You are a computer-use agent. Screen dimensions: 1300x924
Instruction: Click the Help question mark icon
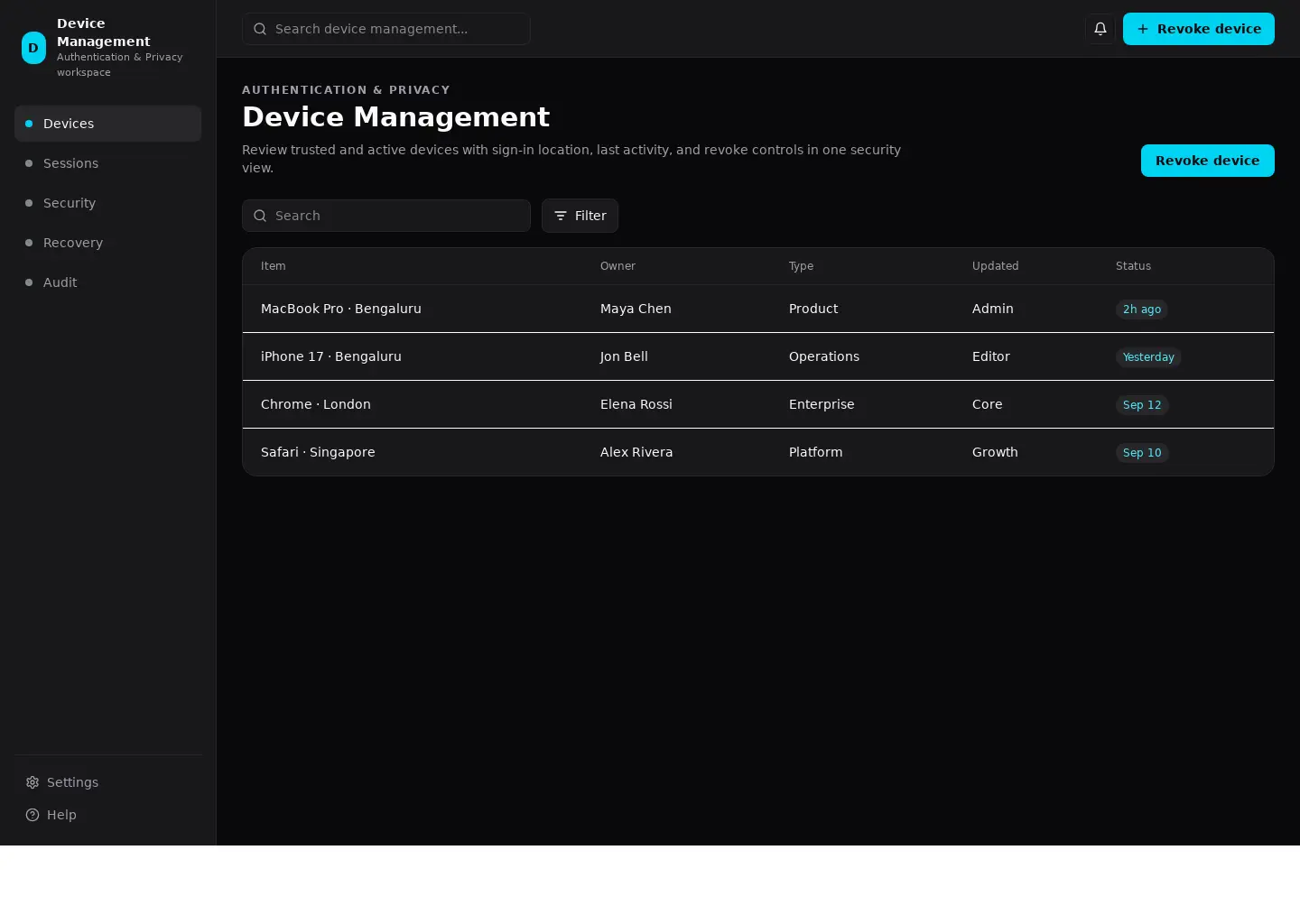[32, 815]
